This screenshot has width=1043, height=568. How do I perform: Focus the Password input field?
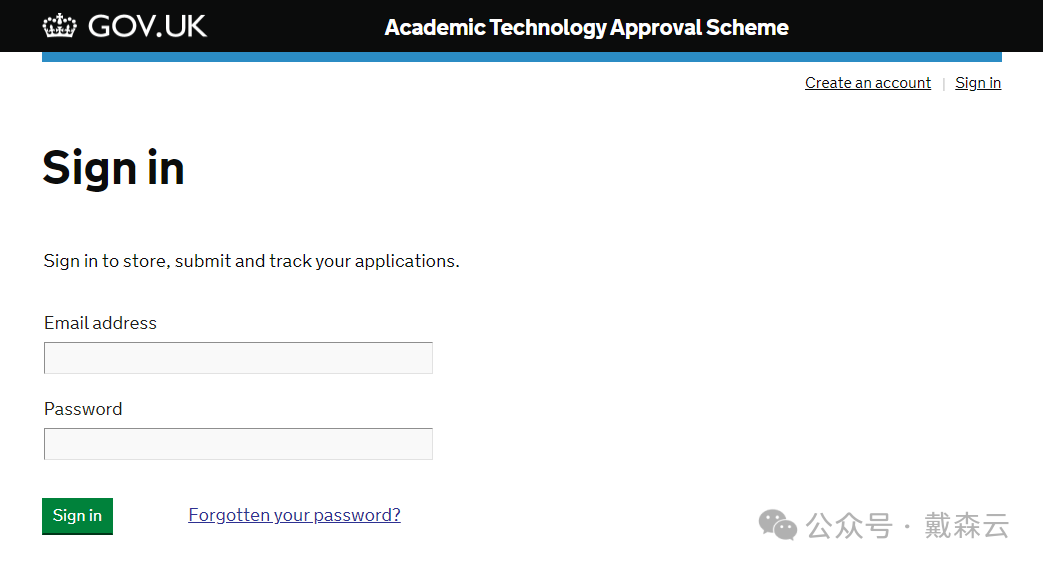click(238, 444)
